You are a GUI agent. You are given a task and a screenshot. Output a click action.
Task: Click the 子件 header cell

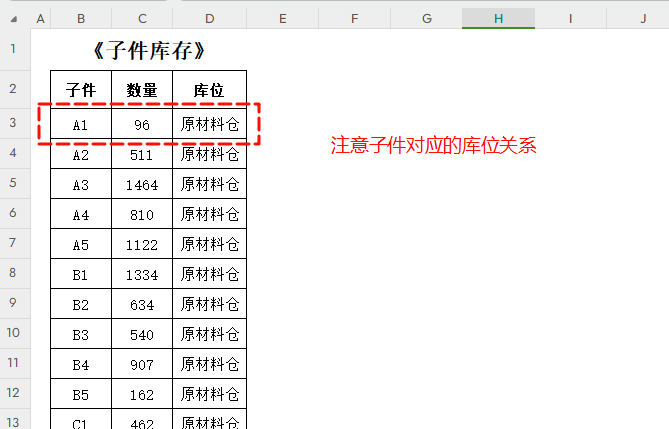coord(81,90)
